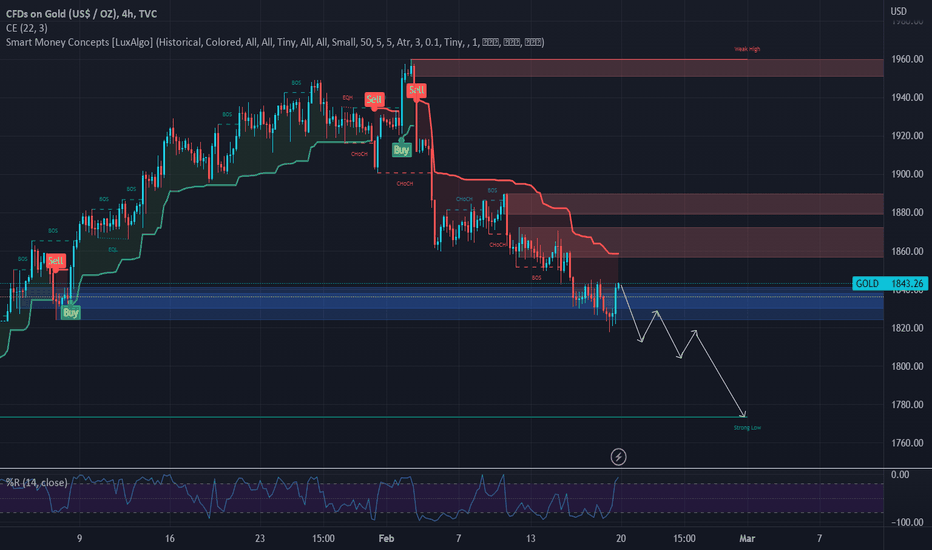Click the Sell signal label at the 1960 peak

[x=416, y=90]
